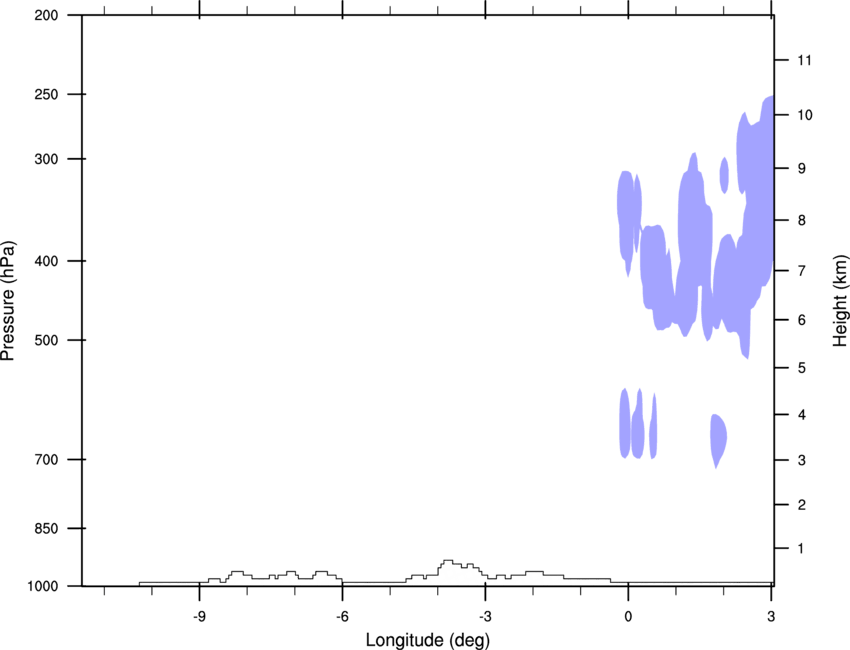Pick the 10 km height label

click(805, 115)
